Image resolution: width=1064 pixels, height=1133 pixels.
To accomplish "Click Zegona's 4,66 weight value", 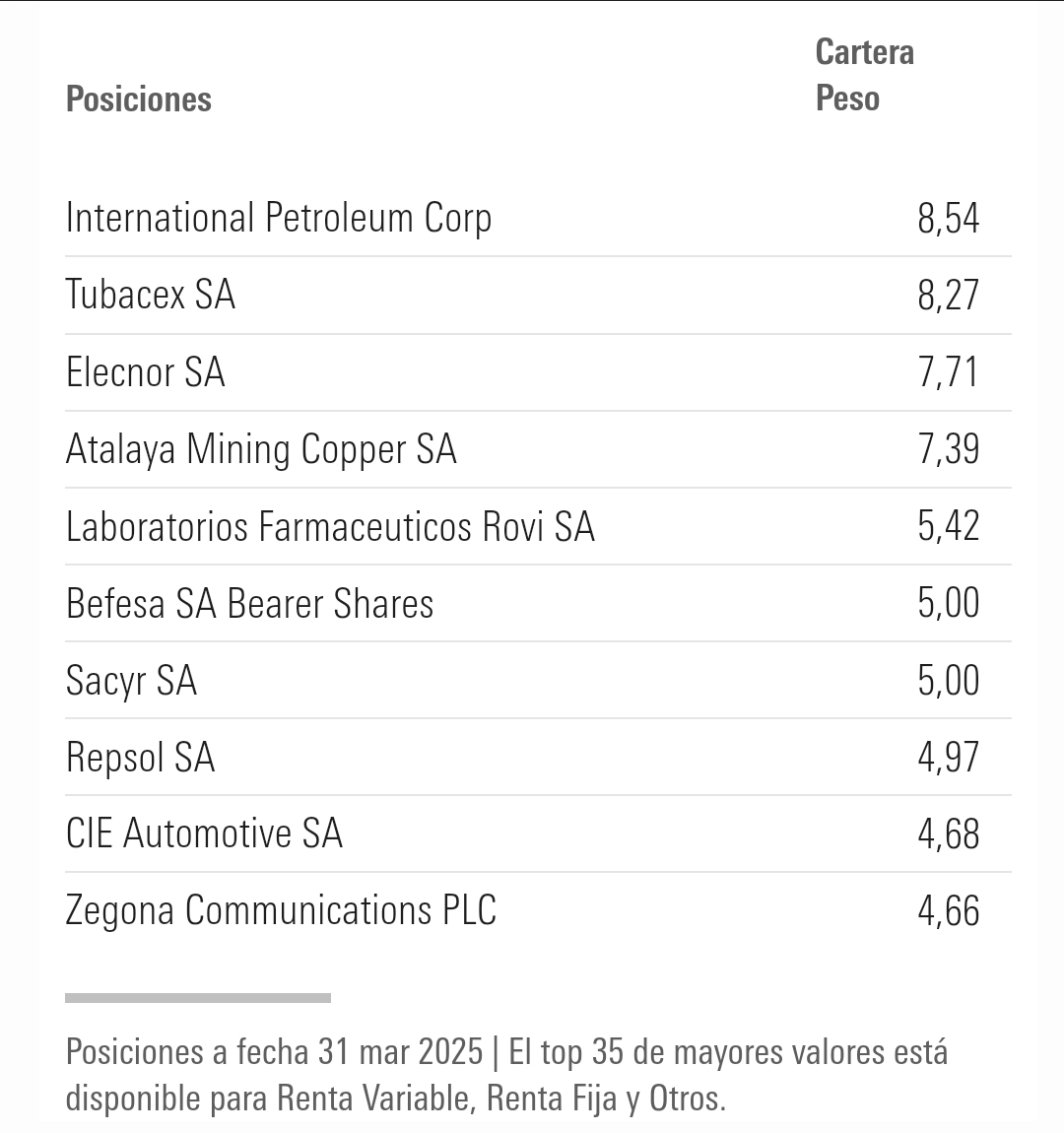I will tap(949, 910).
